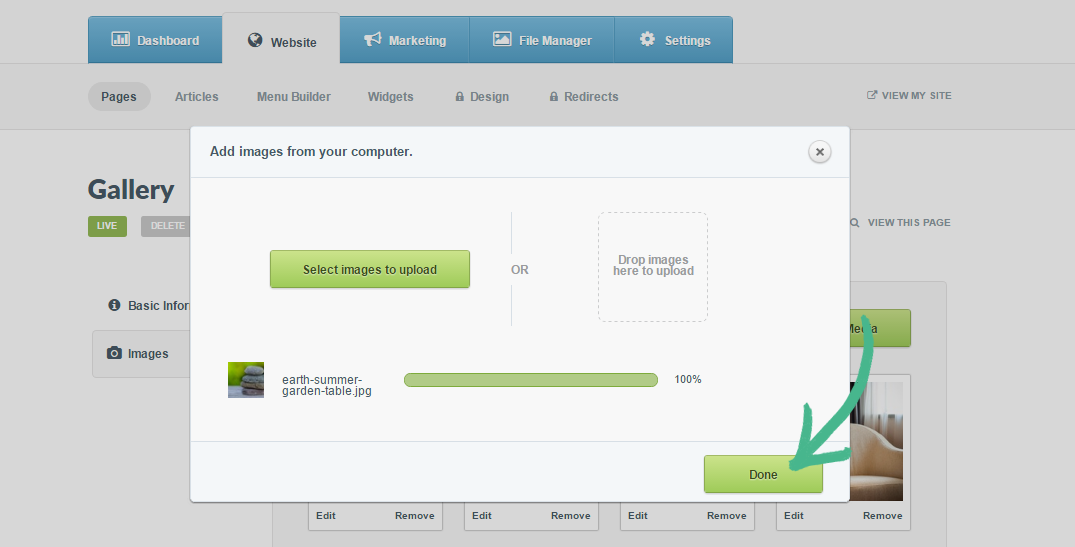Image resolution: width=1075 pixels, height=547 pixels.
Task: Click the earth-summer-garden-table.jpg thumbnail
Action: point(246,380)
